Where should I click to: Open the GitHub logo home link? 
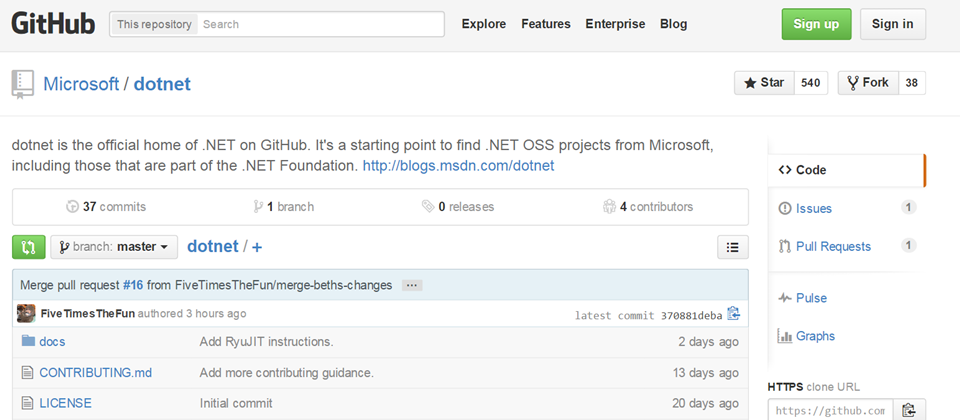coord(53,24)
